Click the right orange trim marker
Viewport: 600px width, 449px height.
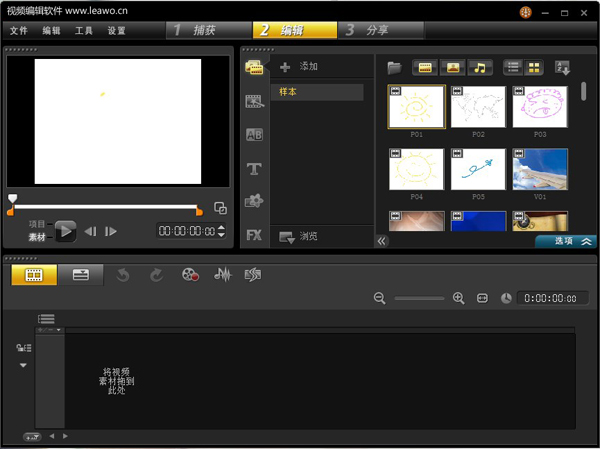(x=199, y=211)
